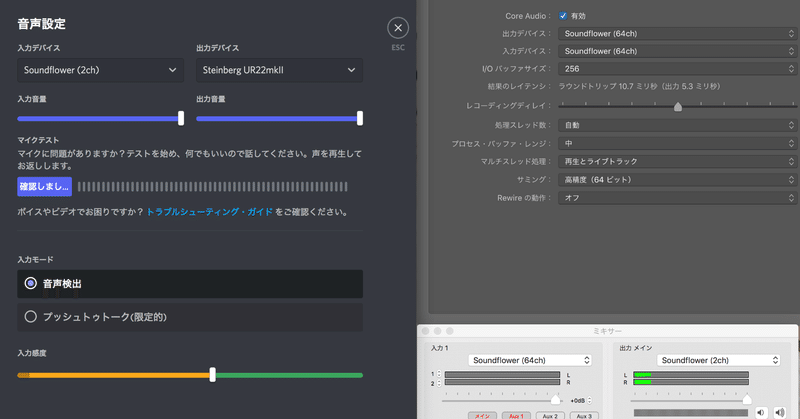The height and width of the screenshot is (419, 800).
Task: Open mixer 入力 1 Soundflower (64ch) popup
Action: coord(530,360)
